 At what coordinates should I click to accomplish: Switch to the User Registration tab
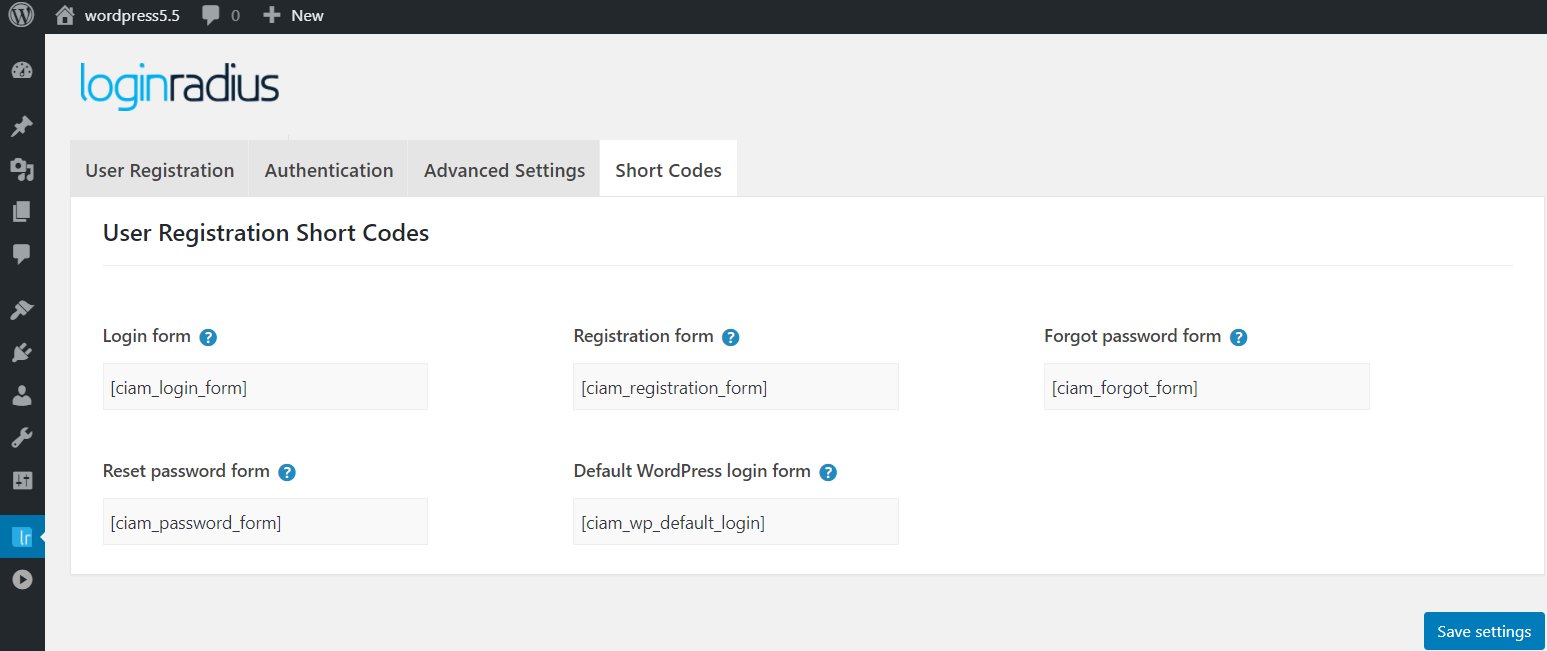tap(160, 171)
